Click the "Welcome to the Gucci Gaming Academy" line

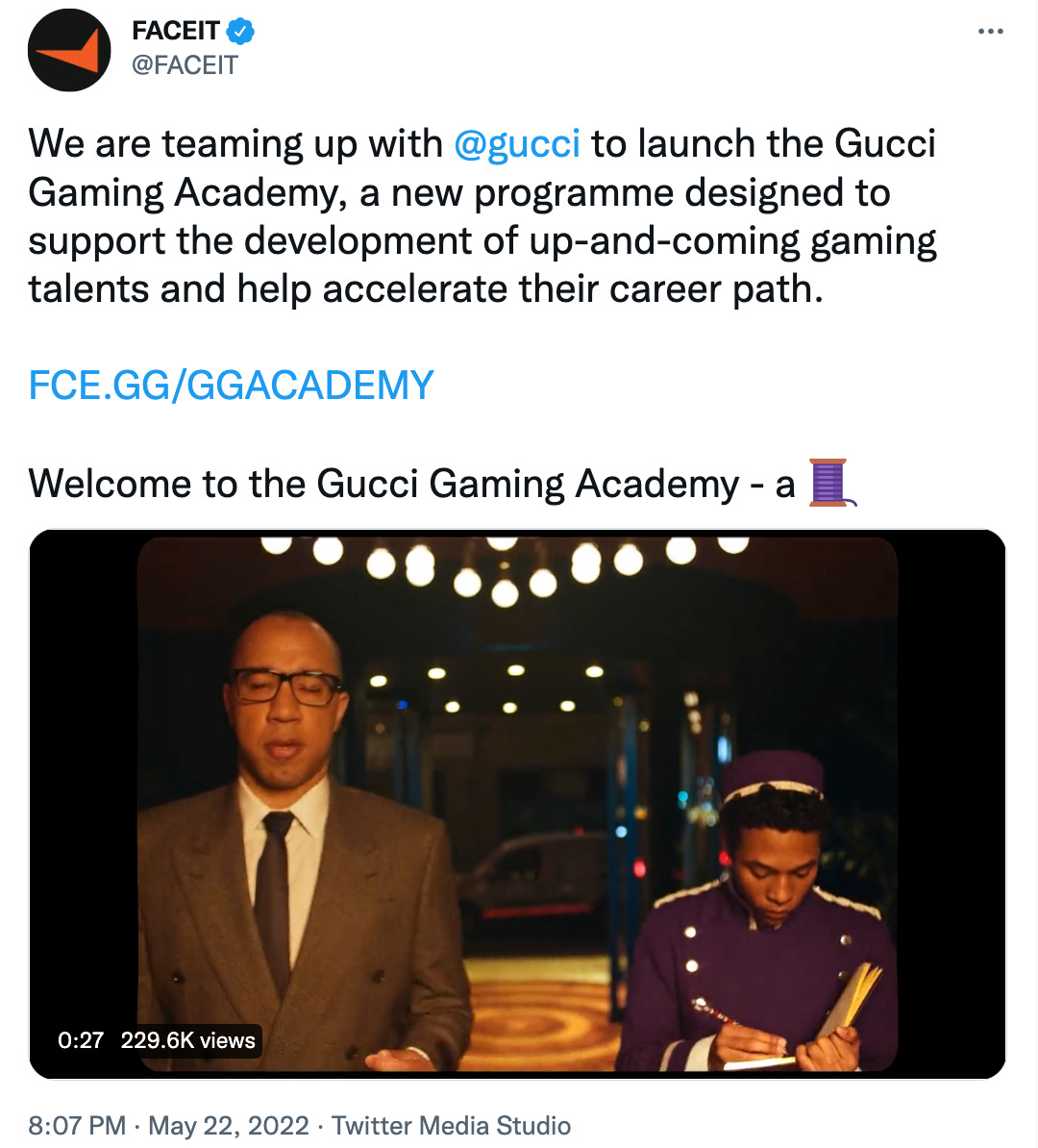411,484
